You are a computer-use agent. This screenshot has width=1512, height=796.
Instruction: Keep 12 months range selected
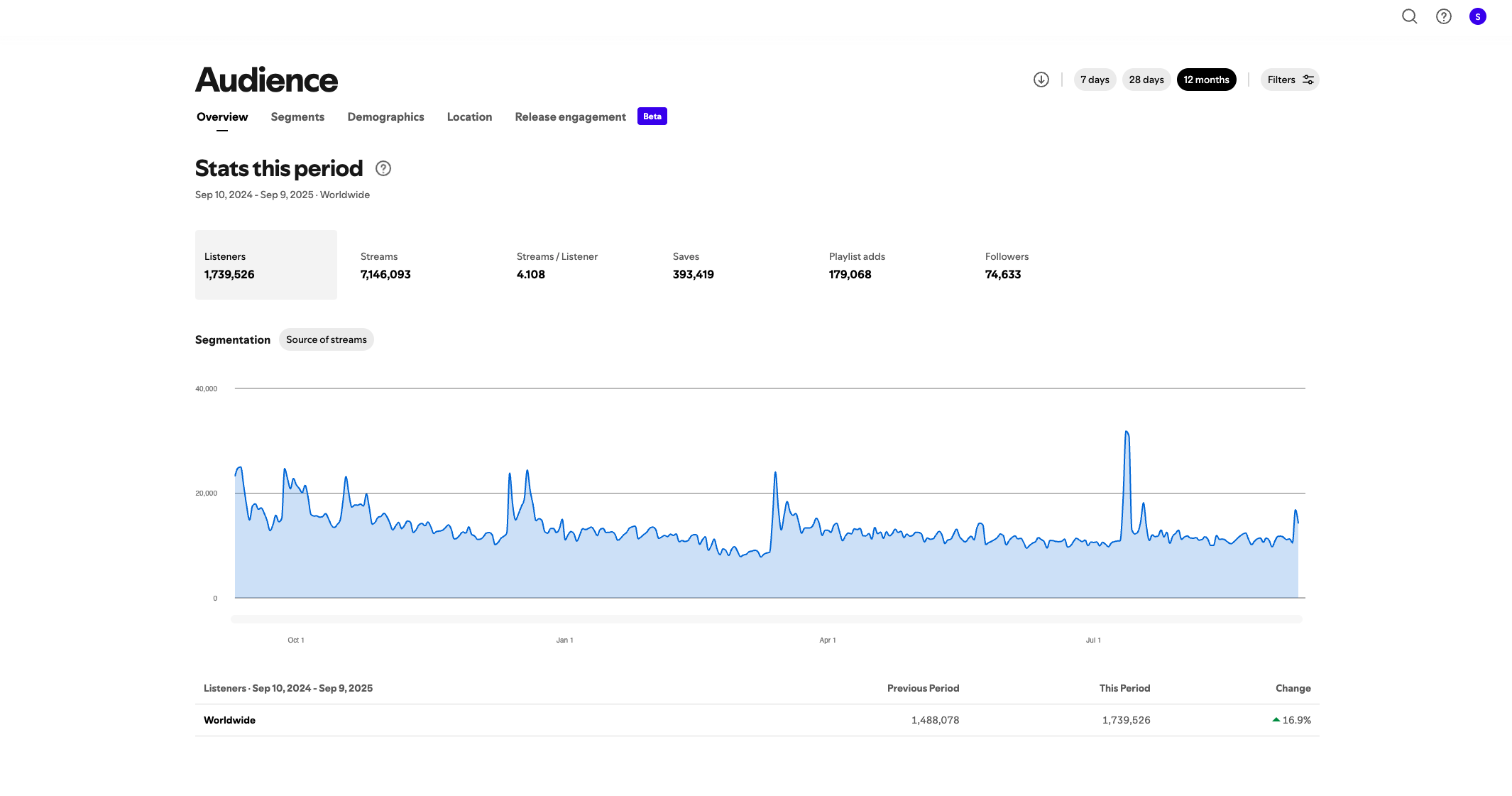click(1206, 80)
